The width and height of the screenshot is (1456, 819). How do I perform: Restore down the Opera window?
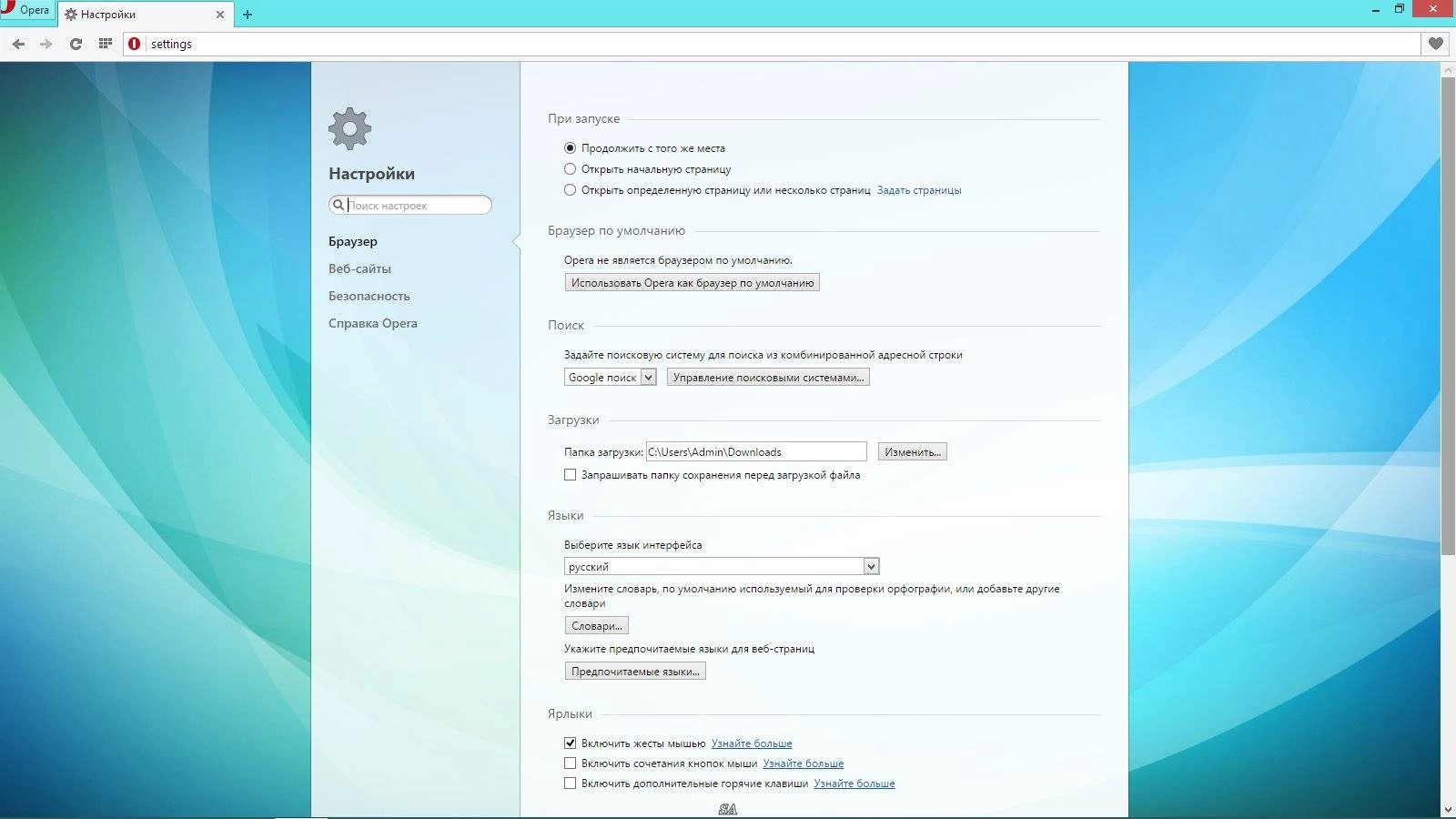[x=1400, y=9]
